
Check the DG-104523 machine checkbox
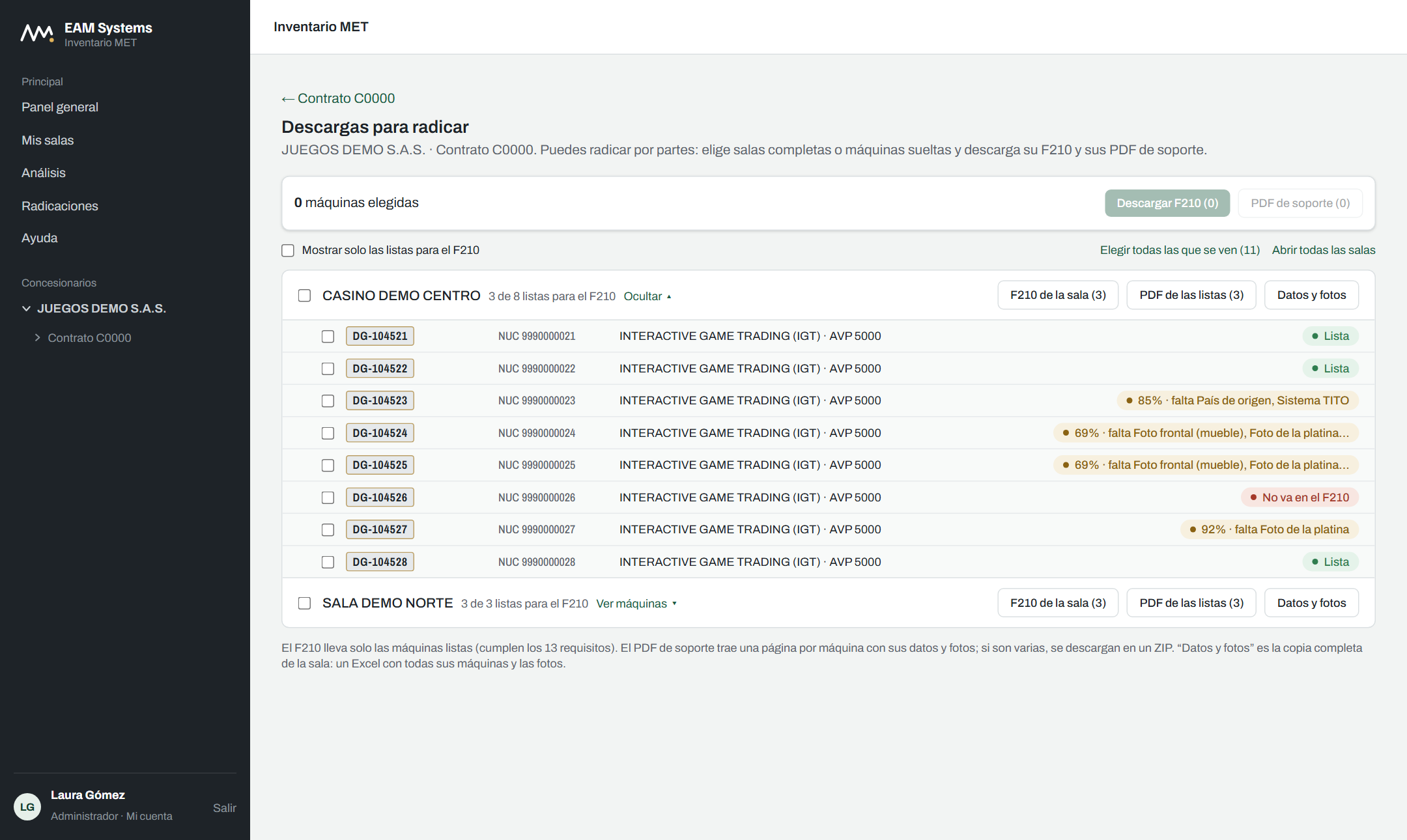pyautogui.click(x=328, y=400)
